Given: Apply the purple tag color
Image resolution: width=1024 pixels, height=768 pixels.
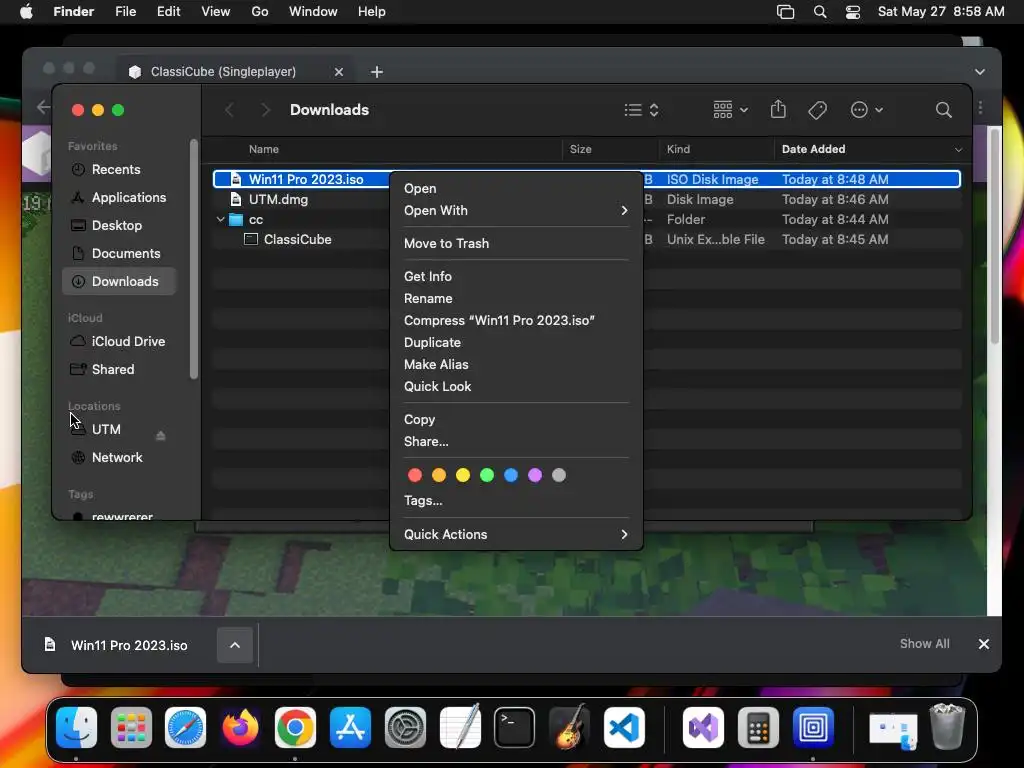Looking at the screenshot, I should click(535, 475).
